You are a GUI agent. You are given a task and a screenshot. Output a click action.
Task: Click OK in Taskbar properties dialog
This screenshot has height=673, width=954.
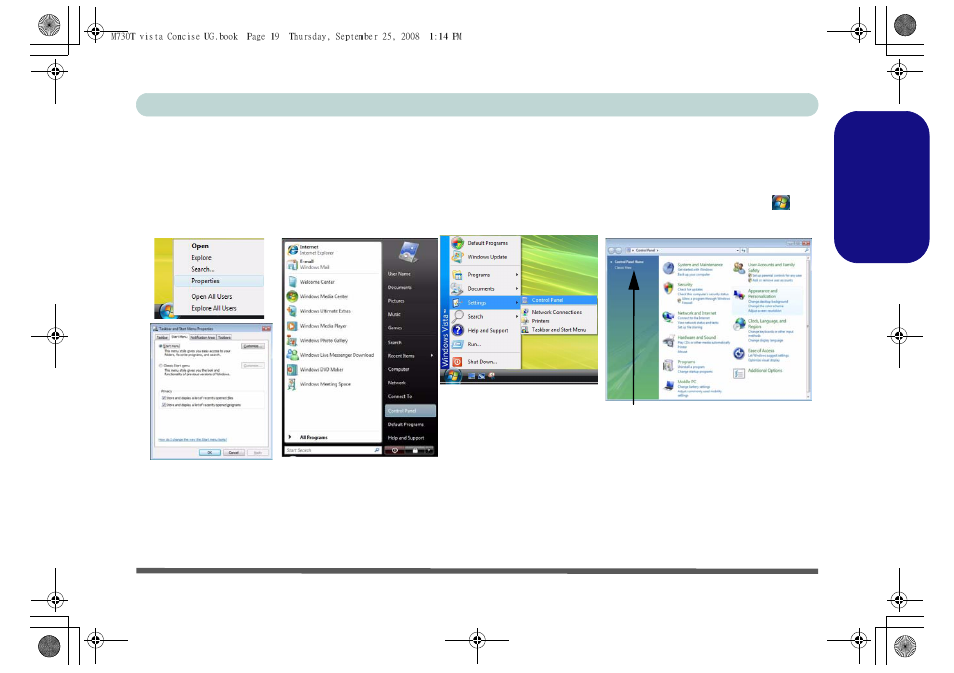210,453
